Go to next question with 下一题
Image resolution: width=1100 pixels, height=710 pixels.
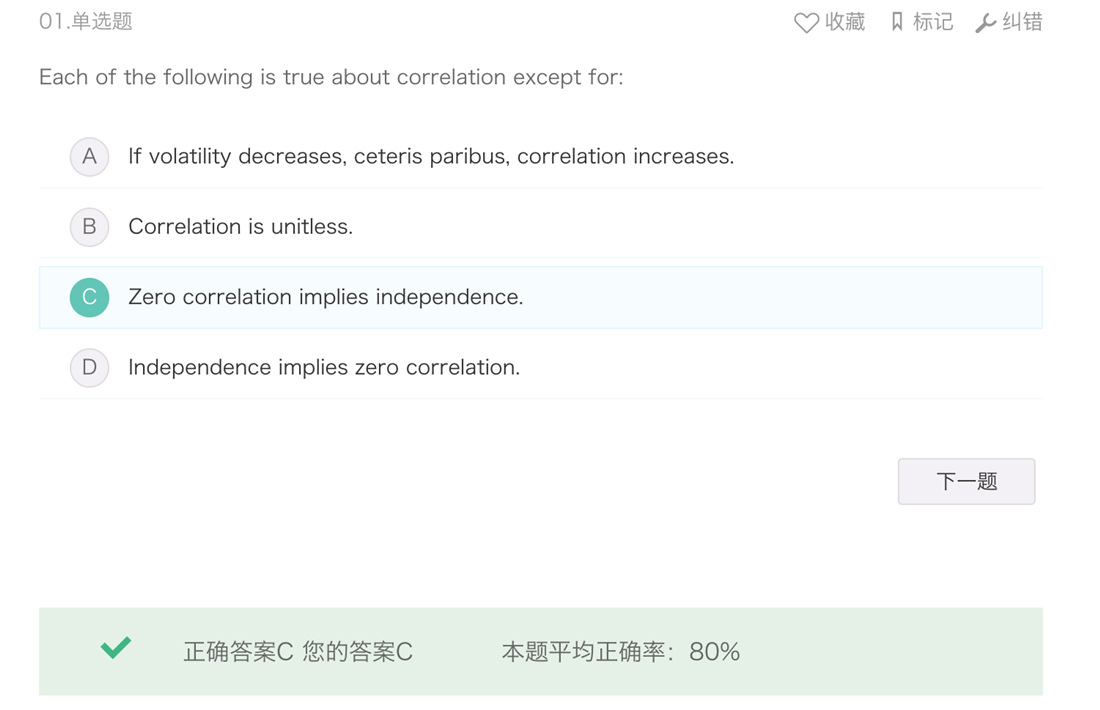coord(966,481)
